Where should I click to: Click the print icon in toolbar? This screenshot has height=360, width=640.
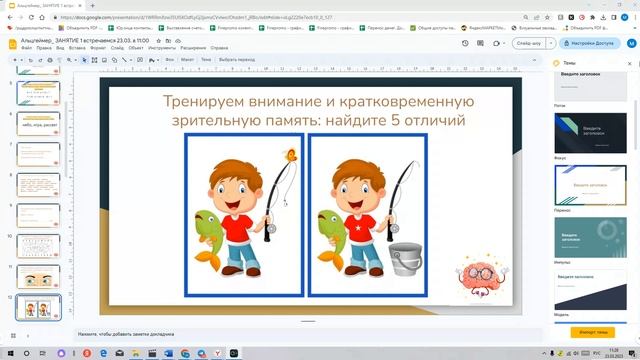click(50, 60)
